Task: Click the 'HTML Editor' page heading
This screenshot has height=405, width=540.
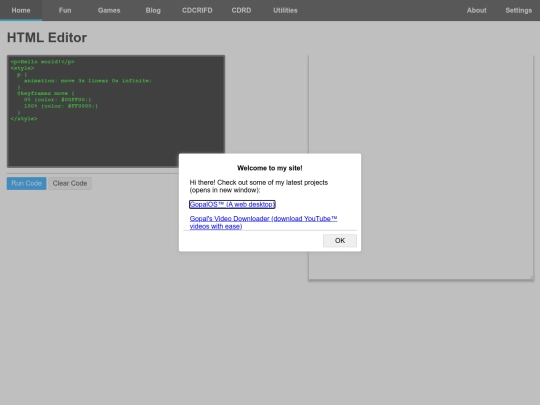Action: (x=47, y=38)
